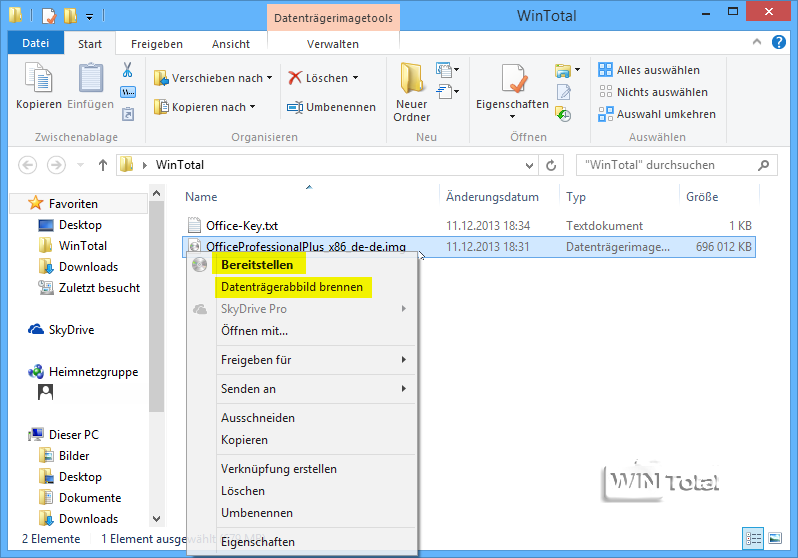Click the search box "WinTotal" durchsuchen
Screen dimensions: 798x558
(x=677, y=165)
